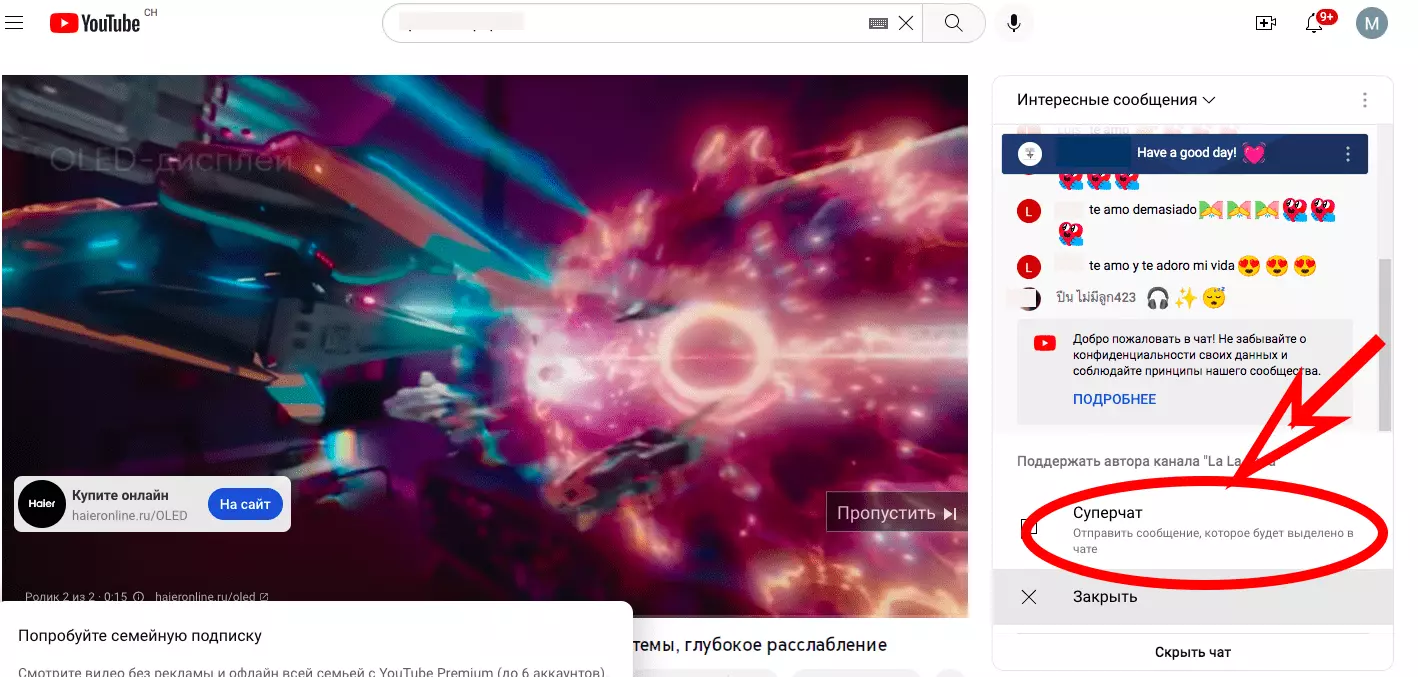Click Закрыть to close support menu
The image size is (1418, 677).
click(1193, 597)
